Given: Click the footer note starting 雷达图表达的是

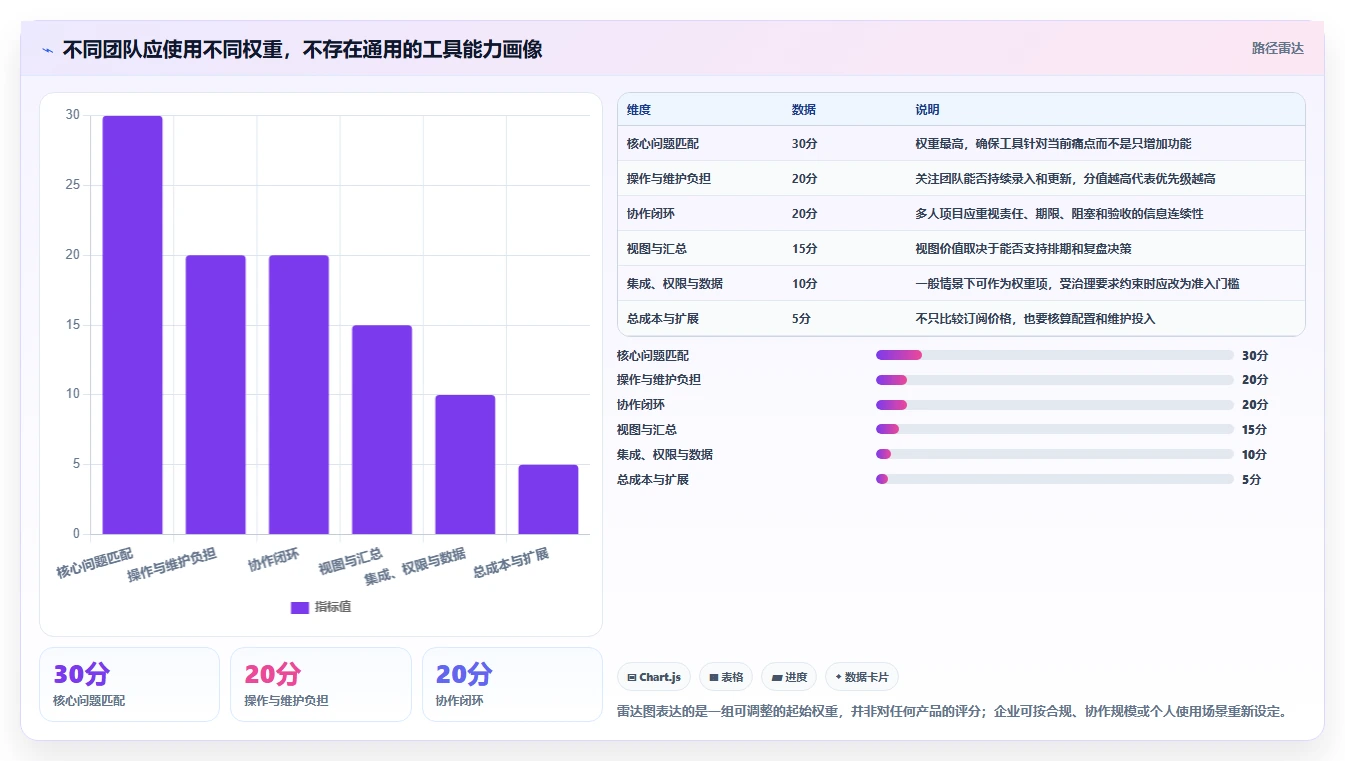Looking at the screenshot, I should (x=952, y=712).
